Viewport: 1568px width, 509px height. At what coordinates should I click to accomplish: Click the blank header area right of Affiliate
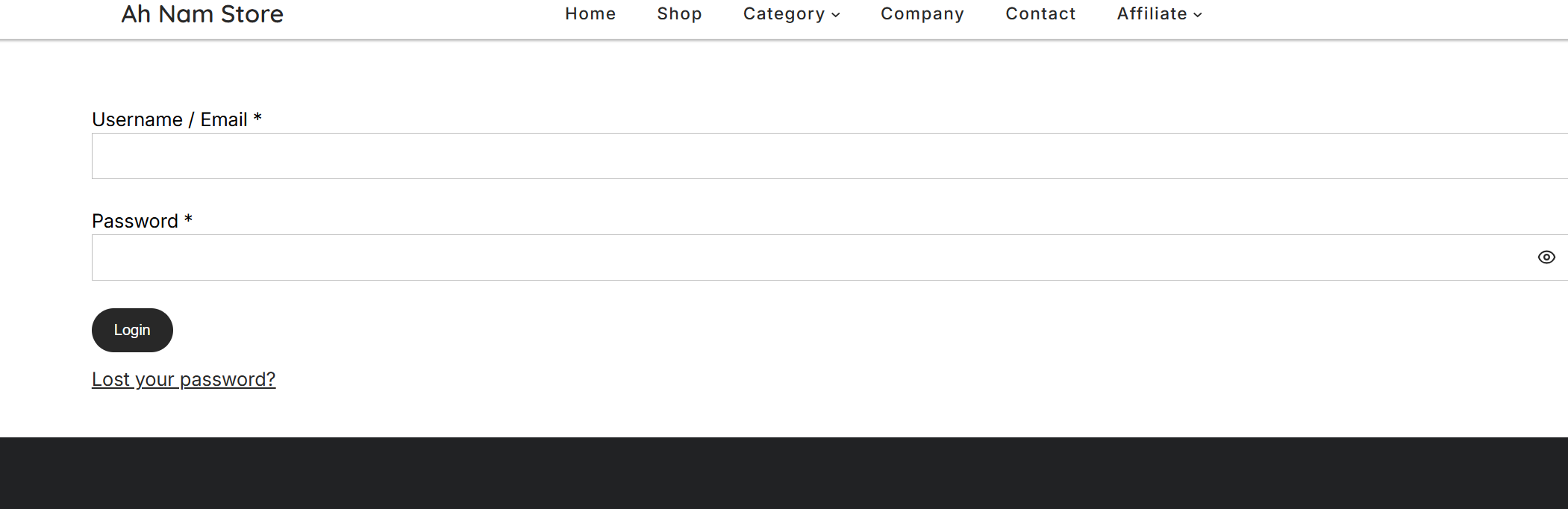1381,15
